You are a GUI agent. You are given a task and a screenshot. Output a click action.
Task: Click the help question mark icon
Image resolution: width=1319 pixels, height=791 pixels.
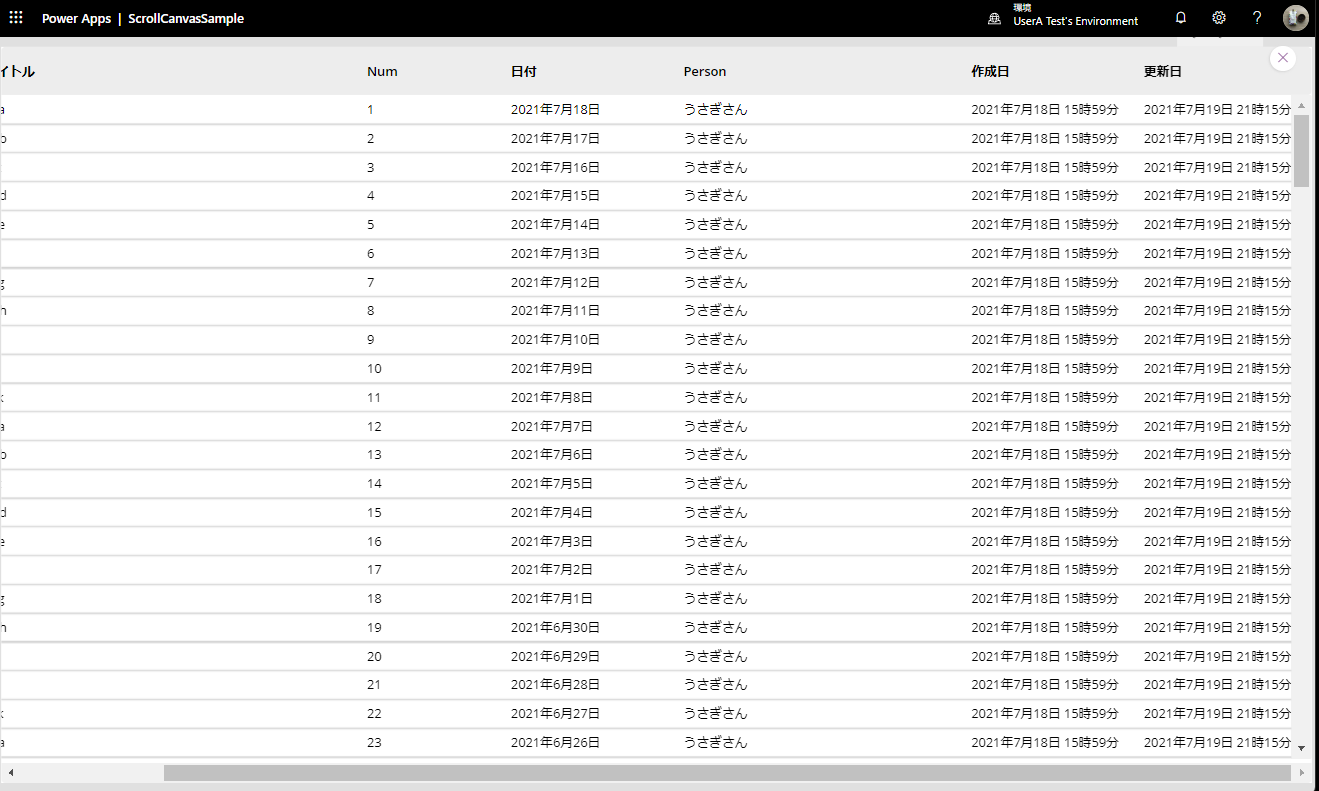coord(1257,18)
